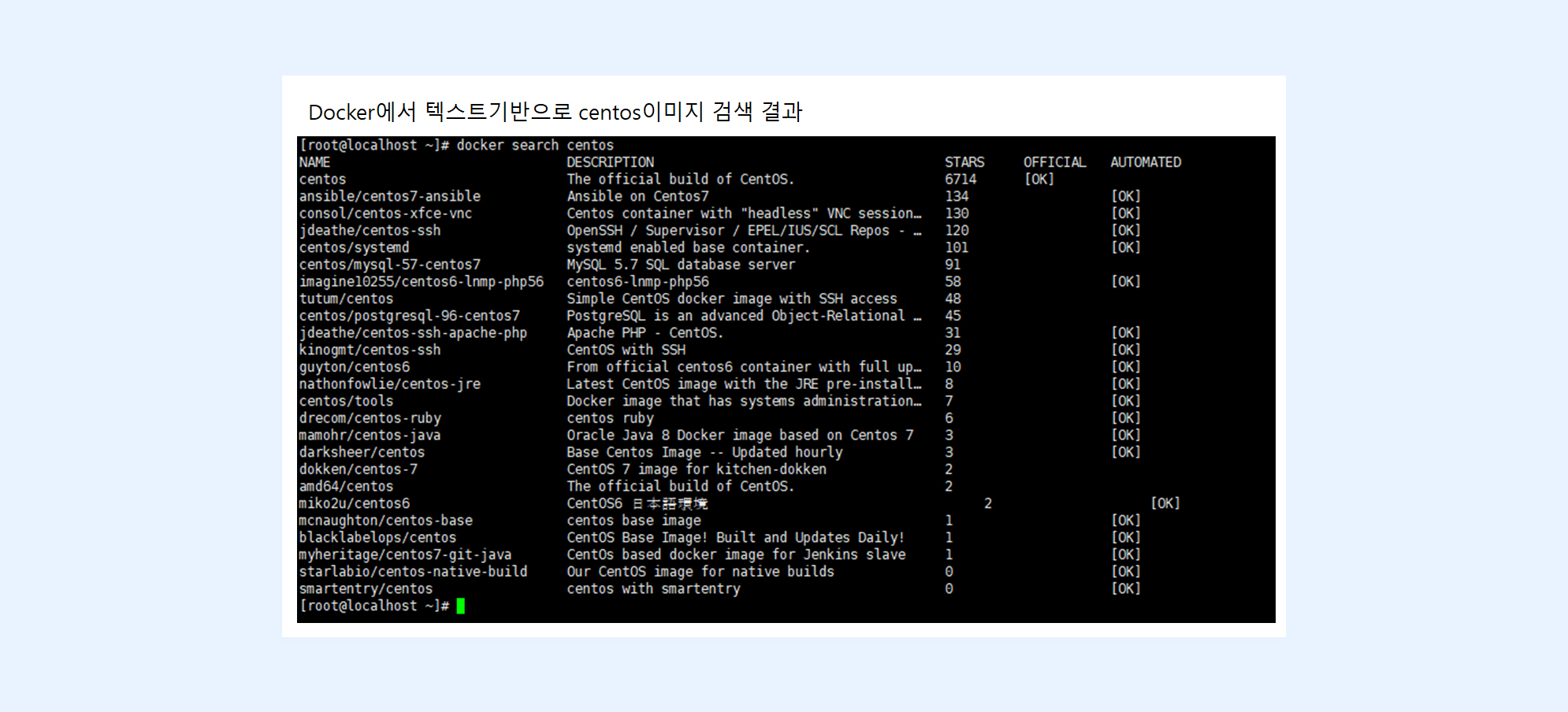Image resolution: width=1568 pixels, height=712 pixels.
Task: Click 'centos base image' description
Action: pos(634,521)
